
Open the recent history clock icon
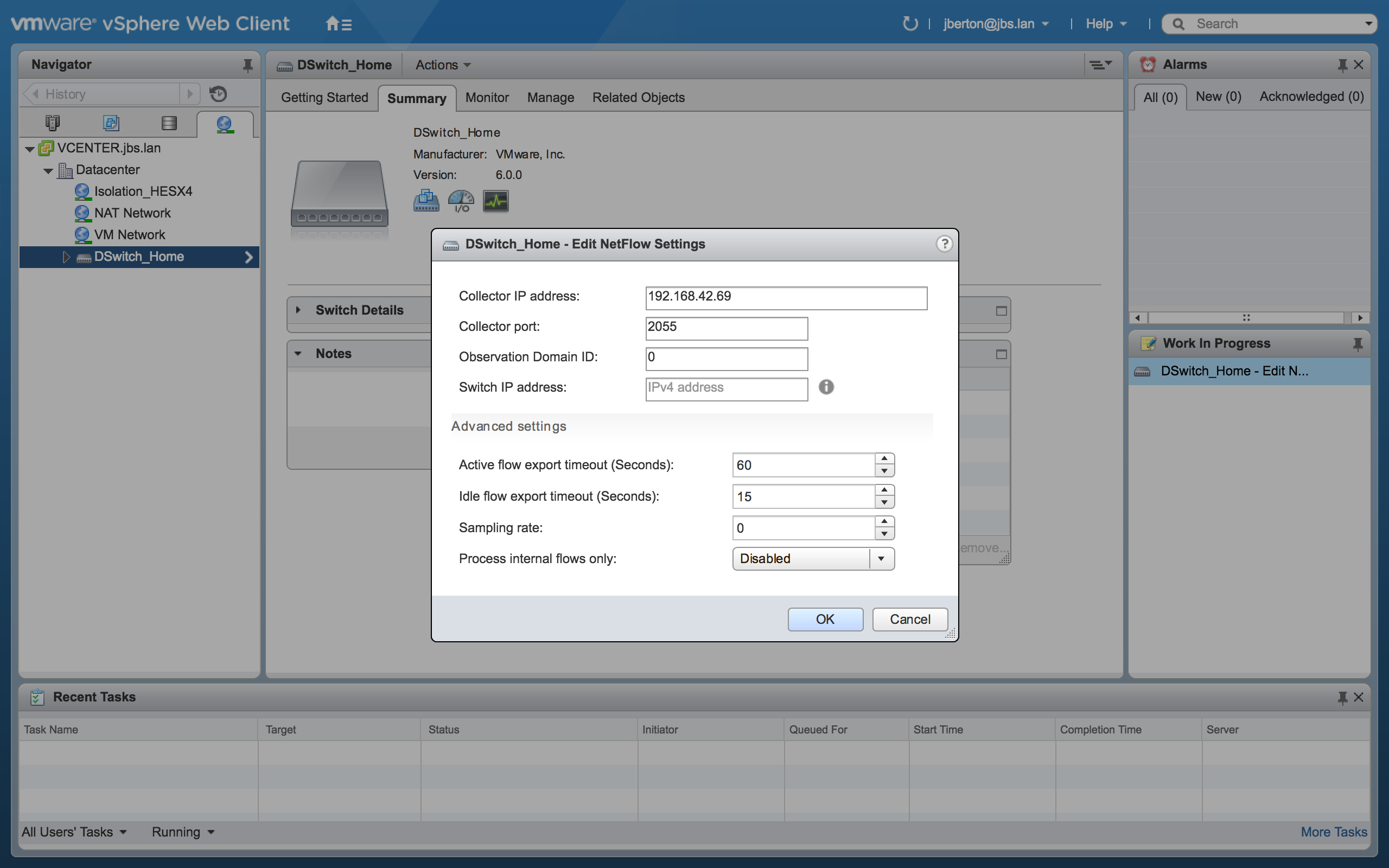click(x=218, y=93)
